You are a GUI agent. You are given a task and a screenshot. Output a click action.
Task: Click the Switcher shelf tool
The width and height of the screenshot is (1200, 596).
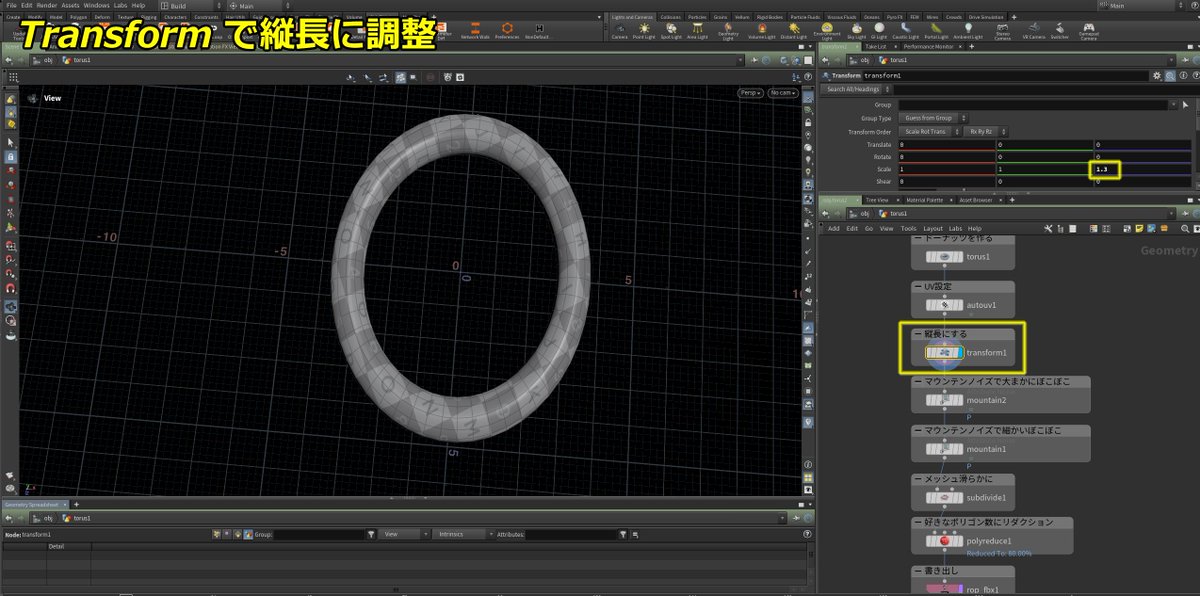pyautogui.click(x=1060, y=32)
